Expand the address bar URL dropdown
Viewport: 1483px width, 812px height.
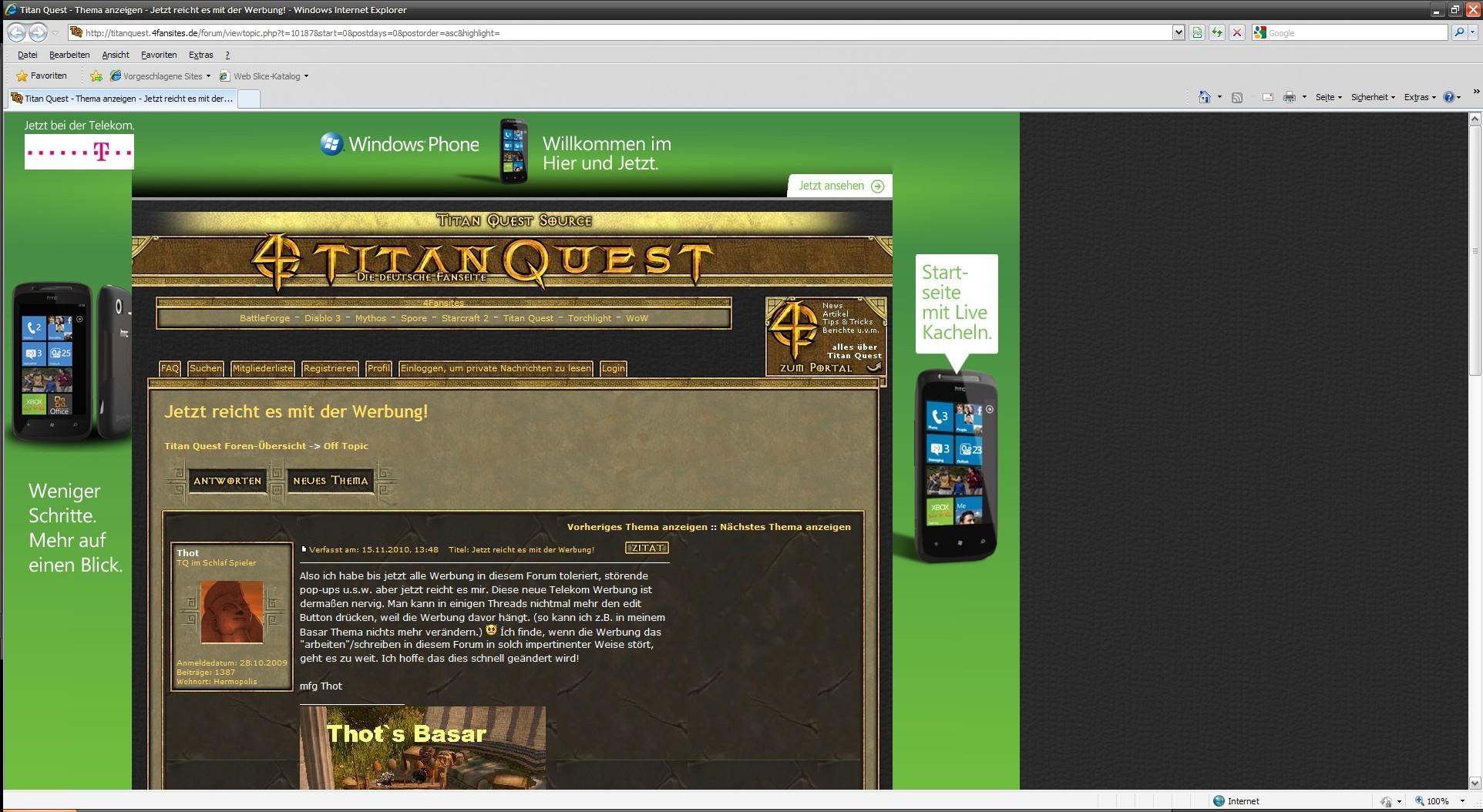pyautogui.click(x=1178, y=32)
